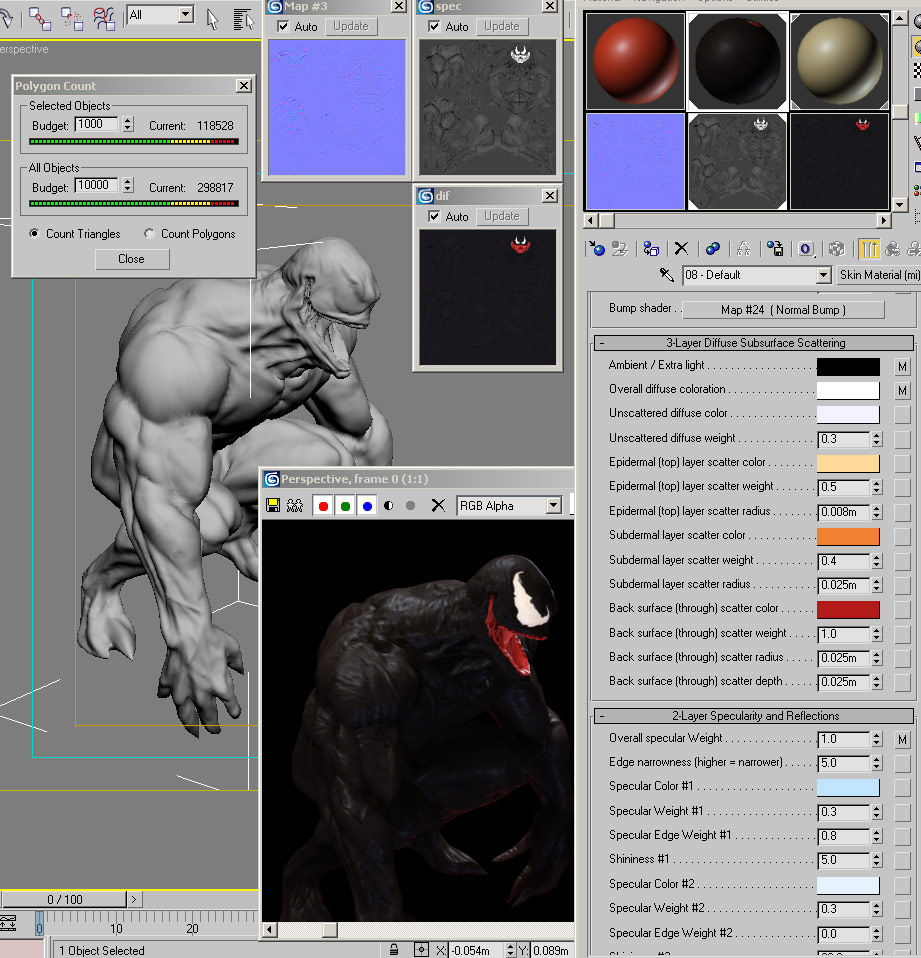Screen dimensions: 921x958
Task: Toggle monochrome display in render window
Action: tap(410, 506)
